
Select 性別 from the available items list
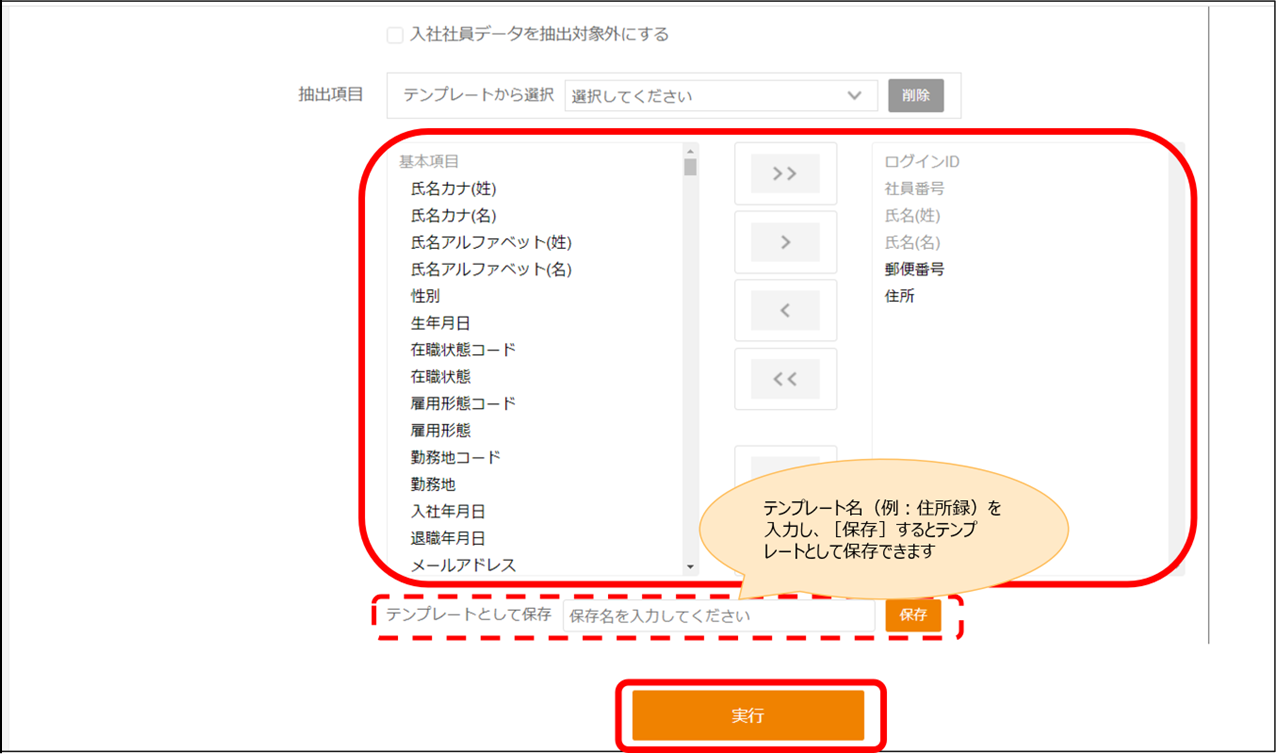425,296
